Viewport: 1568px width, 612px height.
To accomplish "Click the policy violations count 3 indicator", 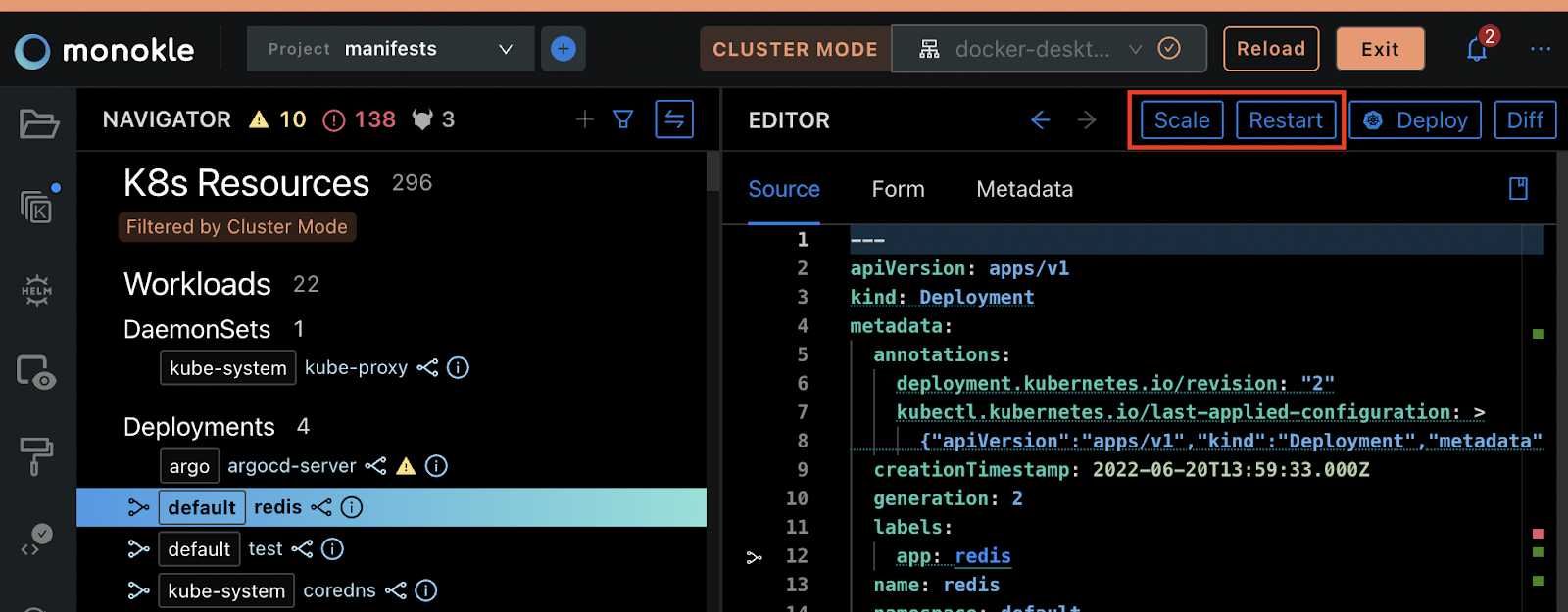I will point(433,119).
